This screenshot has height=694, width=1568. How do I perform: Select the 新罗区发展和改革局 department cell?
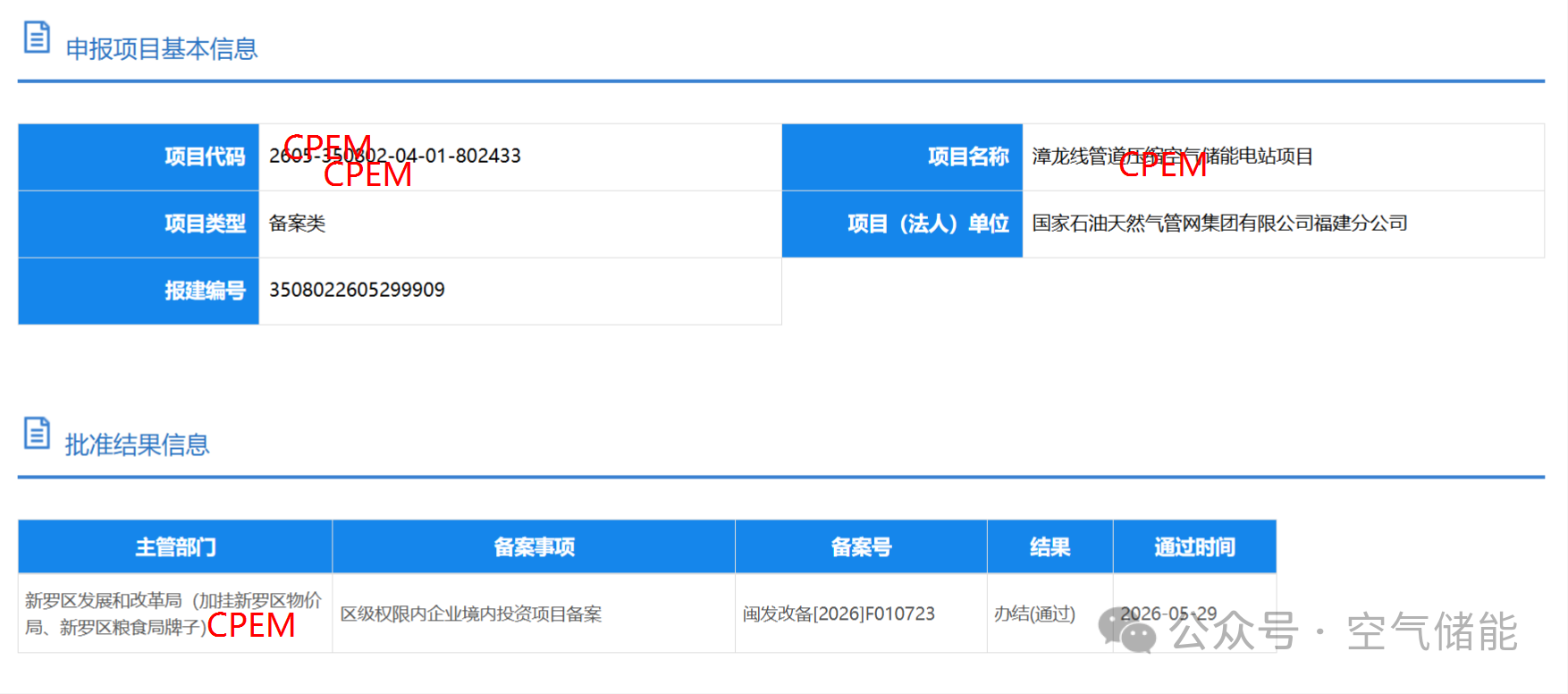pos(173,614)
